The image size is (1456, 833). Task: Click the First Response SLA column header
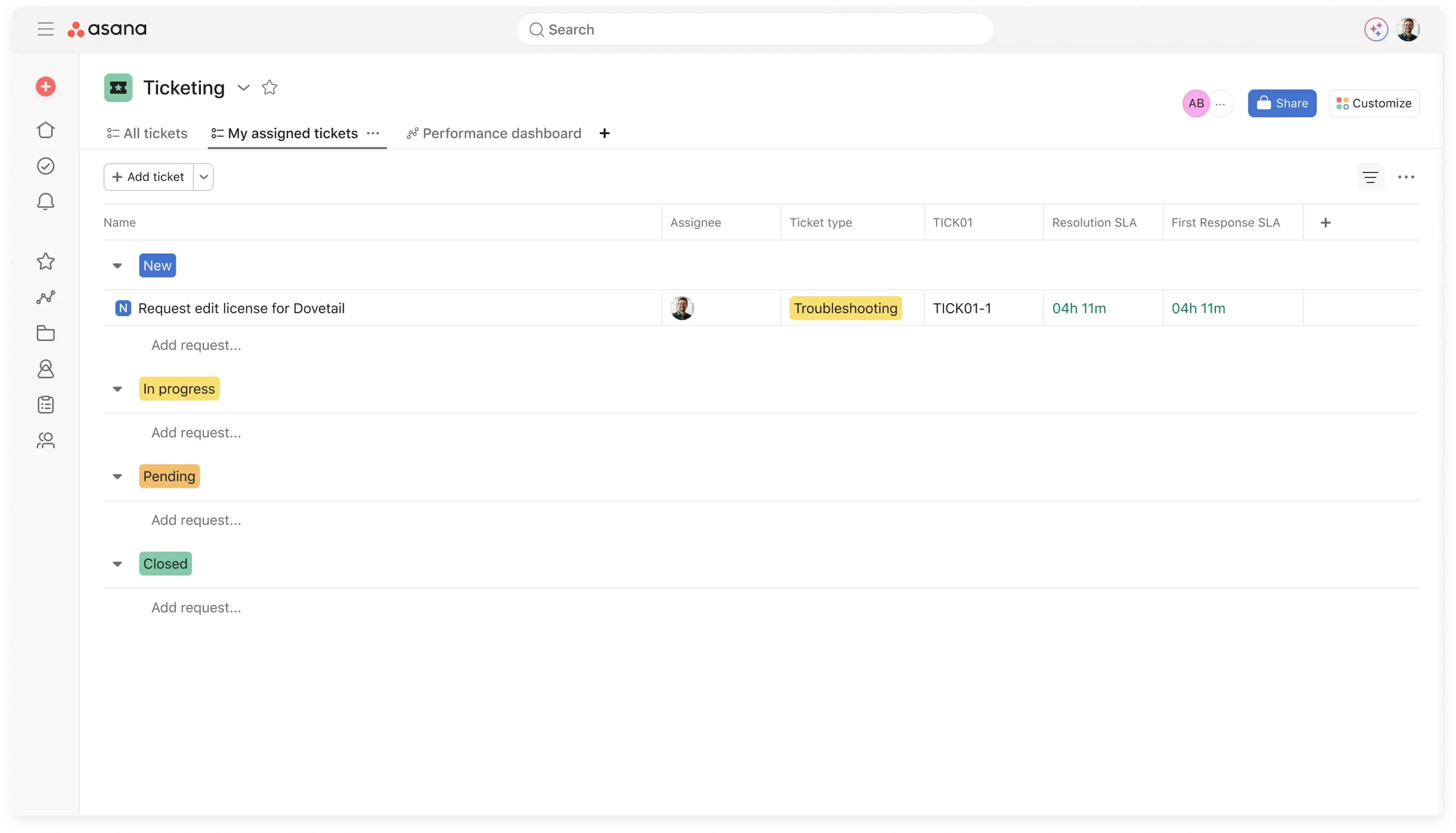point(1226,222)
